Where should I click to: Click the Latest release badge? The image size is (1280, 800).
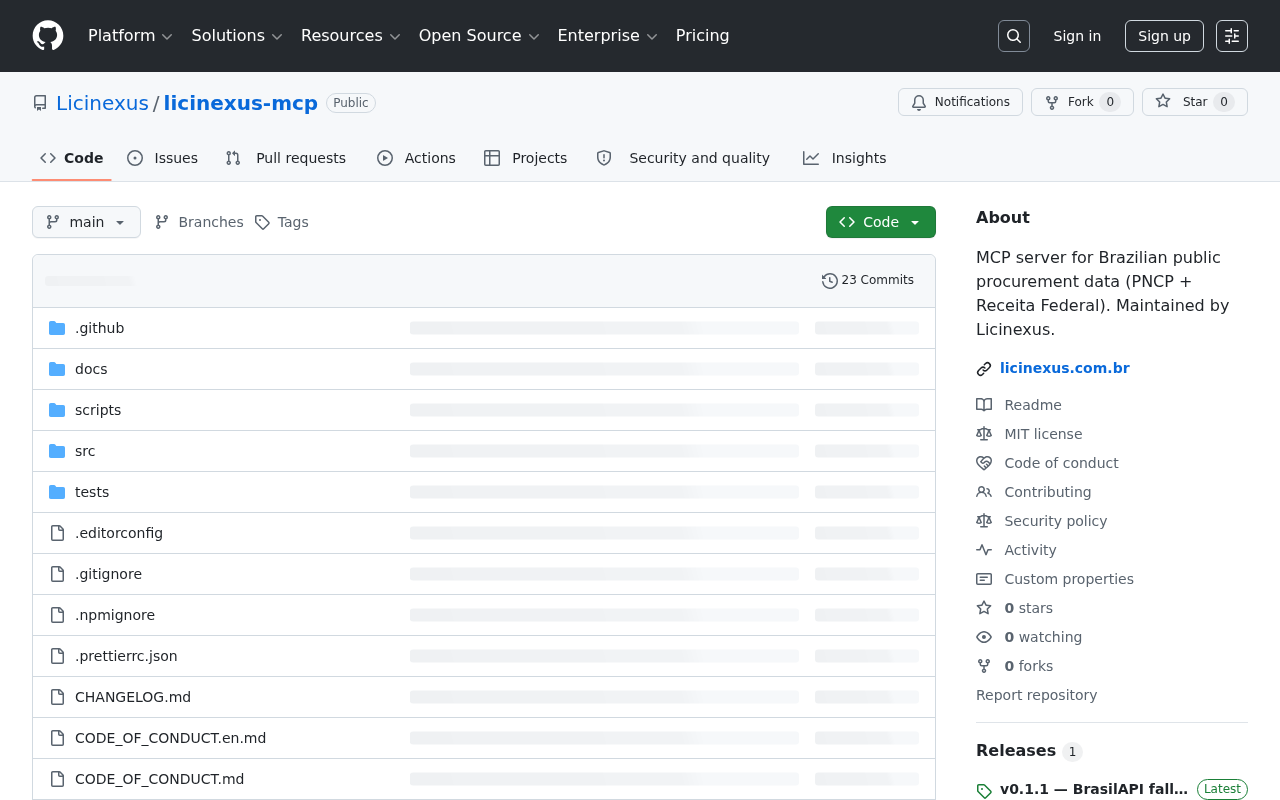click(1222, 789)
